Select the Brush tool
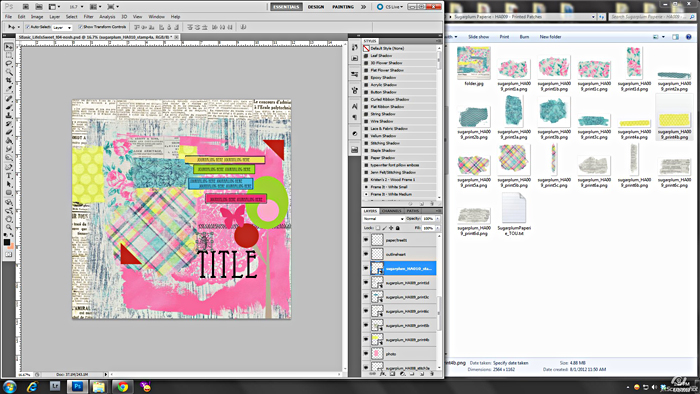Screen dimensions: 700x394 (x=8, y=108)
